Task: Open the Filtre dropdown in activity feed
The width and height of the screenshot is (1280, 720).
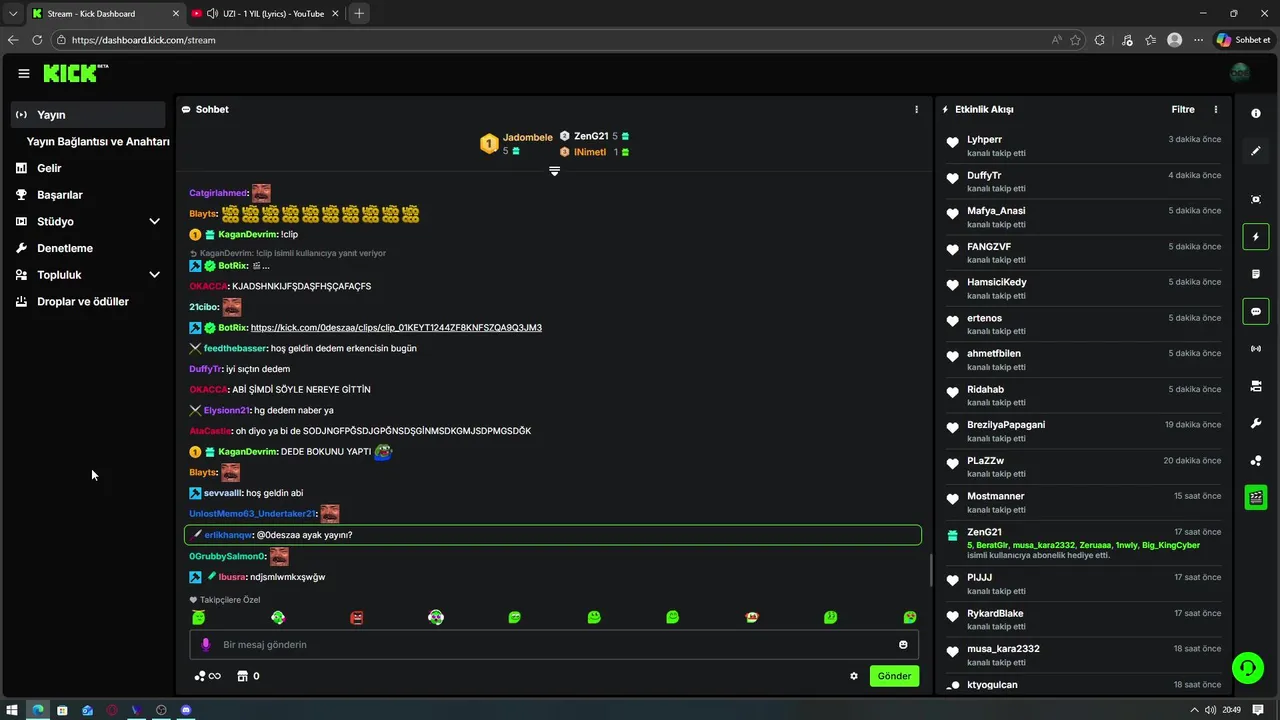Action: click(1183, 109)
